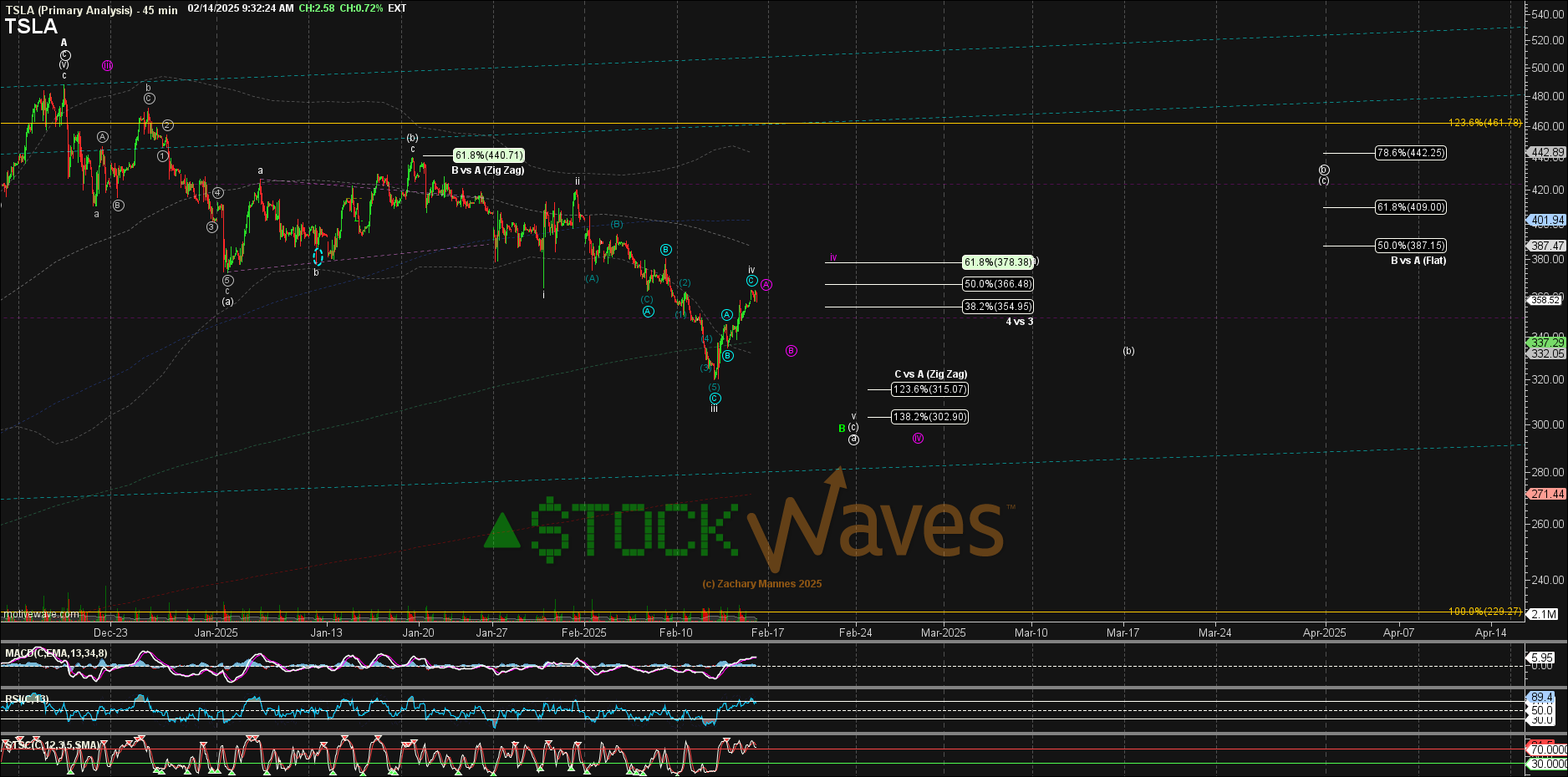Click the 540.00 price axis label
Screen dimensions: 1568x777
tap(1548, 14)
